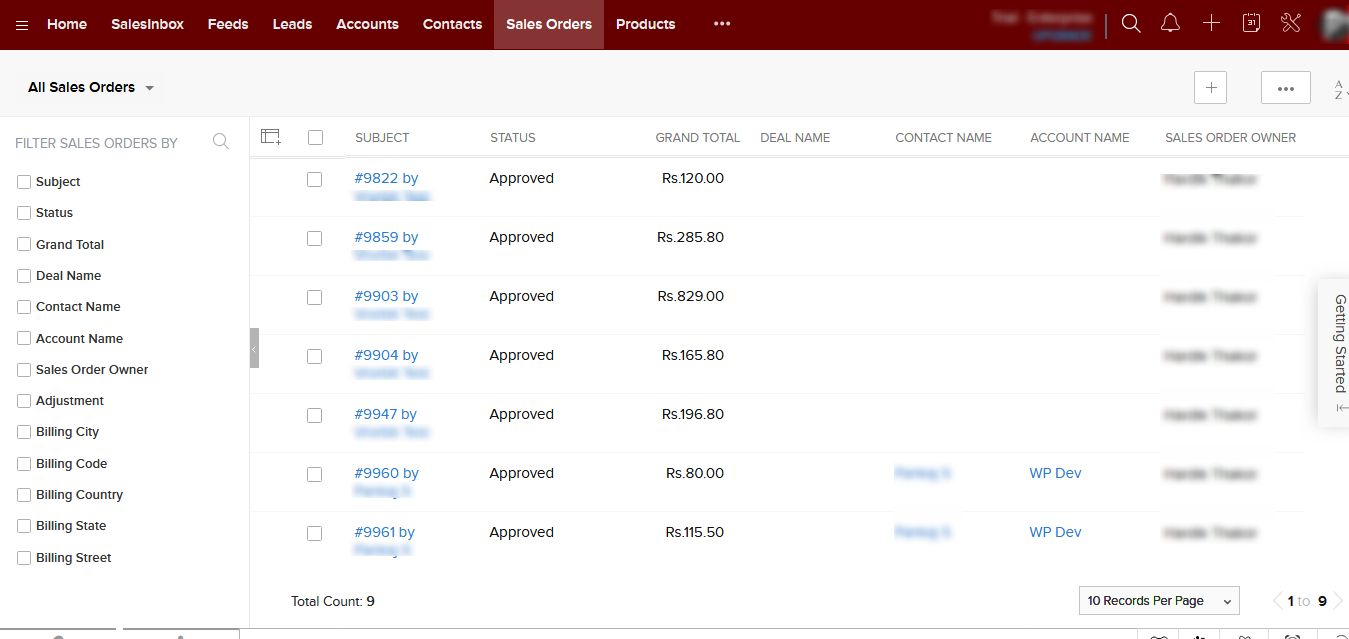Viewport: 1349px width, 639px height.
Task: Tick the Billing Street filter
Action: (x=24, y=557)
